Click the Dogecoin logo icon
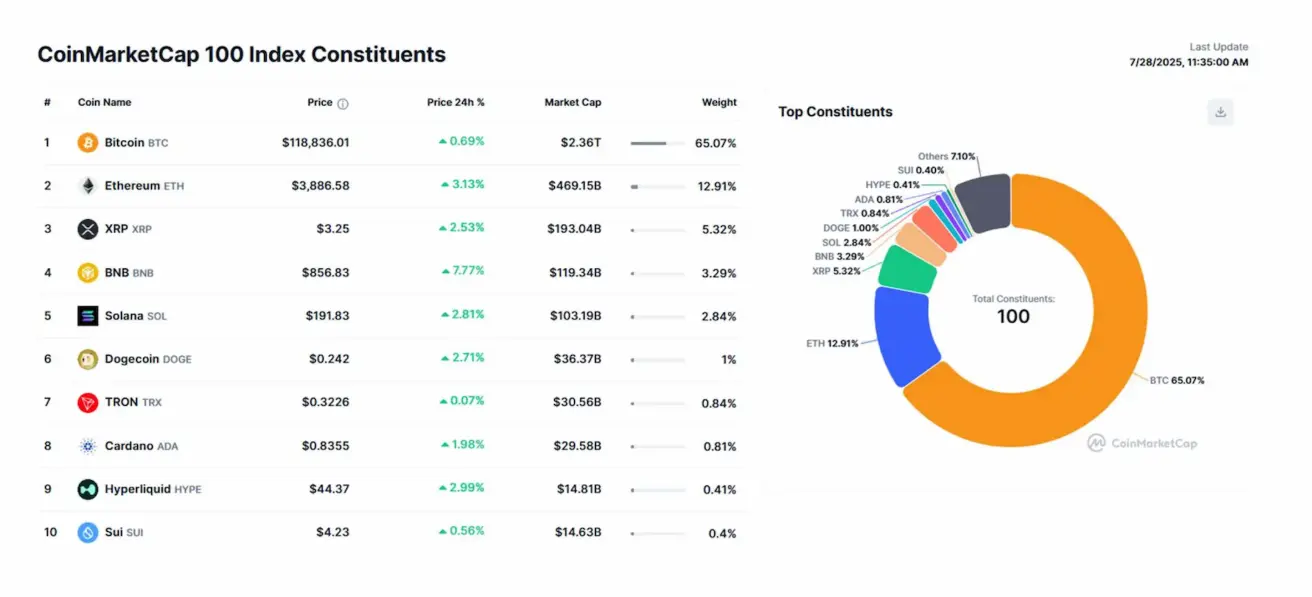The height and width of the screenshot is (597, 1312). coord(88,359)
